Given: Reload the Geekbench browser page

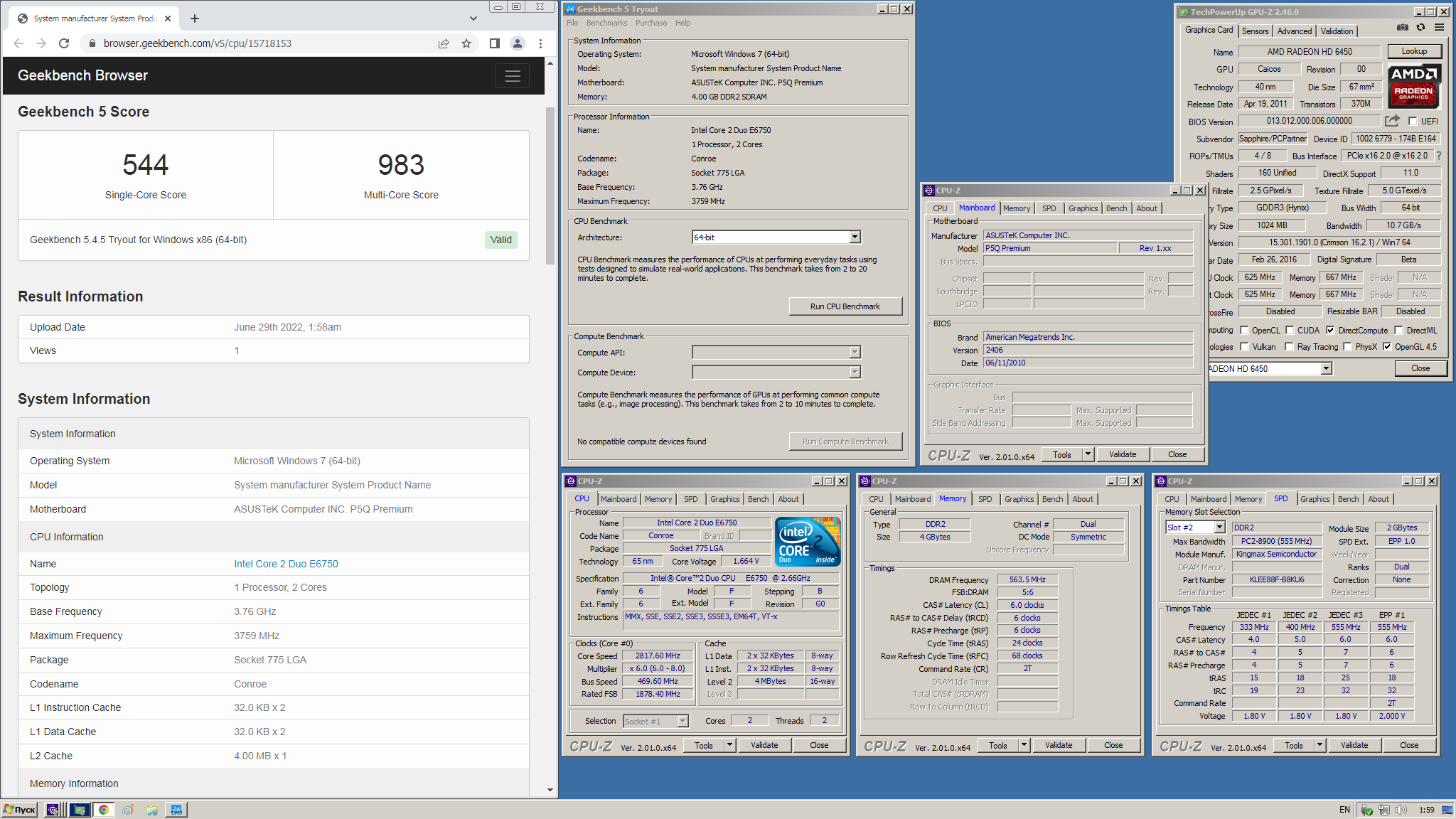Looking at the screenshot, I should click(64, 43).
